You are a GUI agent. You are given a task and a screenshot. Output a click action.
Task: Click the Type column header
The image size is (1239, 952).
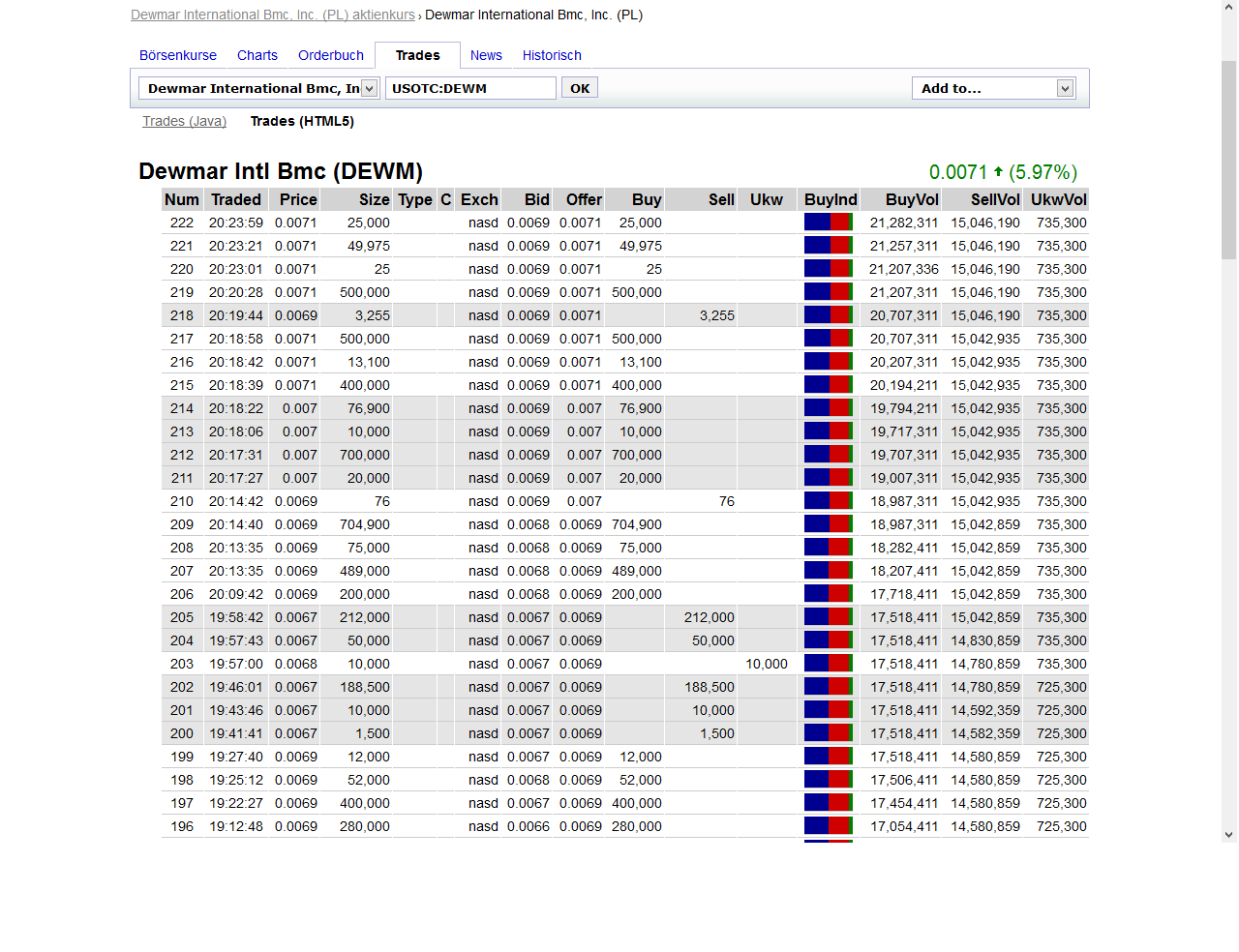[415, 199]
